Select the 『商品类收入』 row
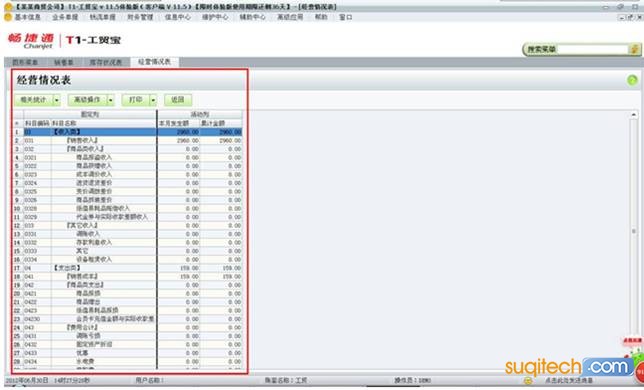 coord(128,149)
